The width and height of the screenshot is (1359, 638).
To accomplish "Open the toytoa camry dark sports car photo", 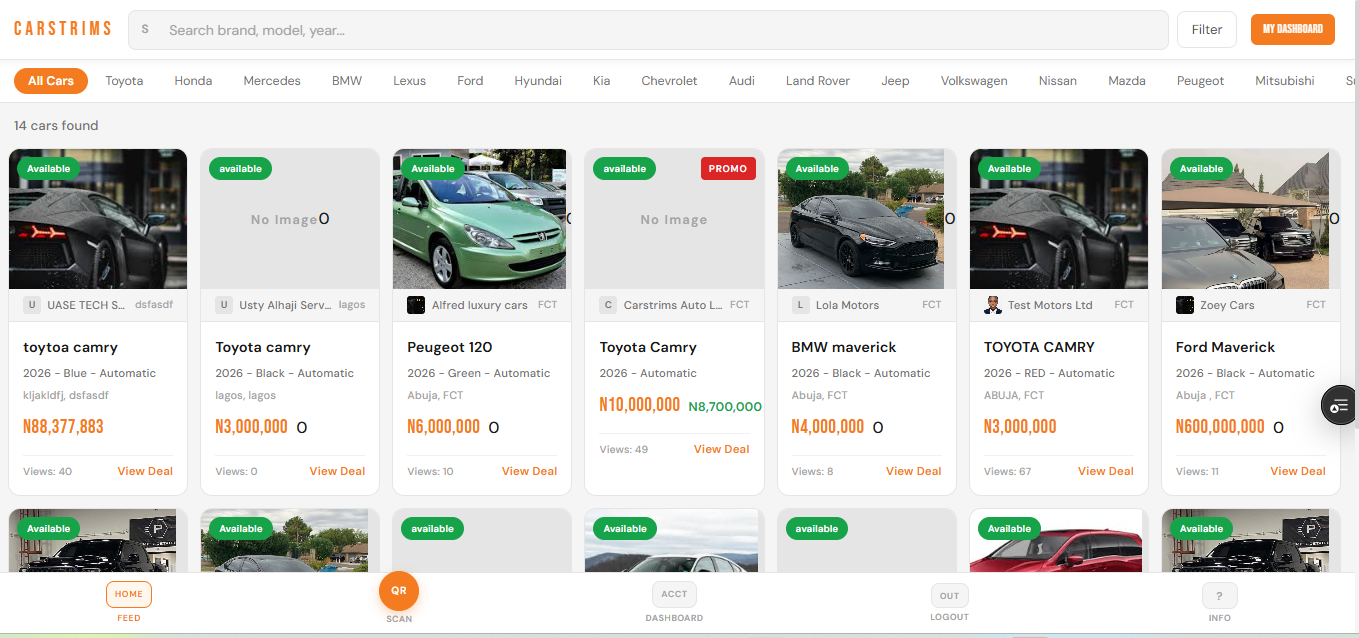I will tap(98, 219).
